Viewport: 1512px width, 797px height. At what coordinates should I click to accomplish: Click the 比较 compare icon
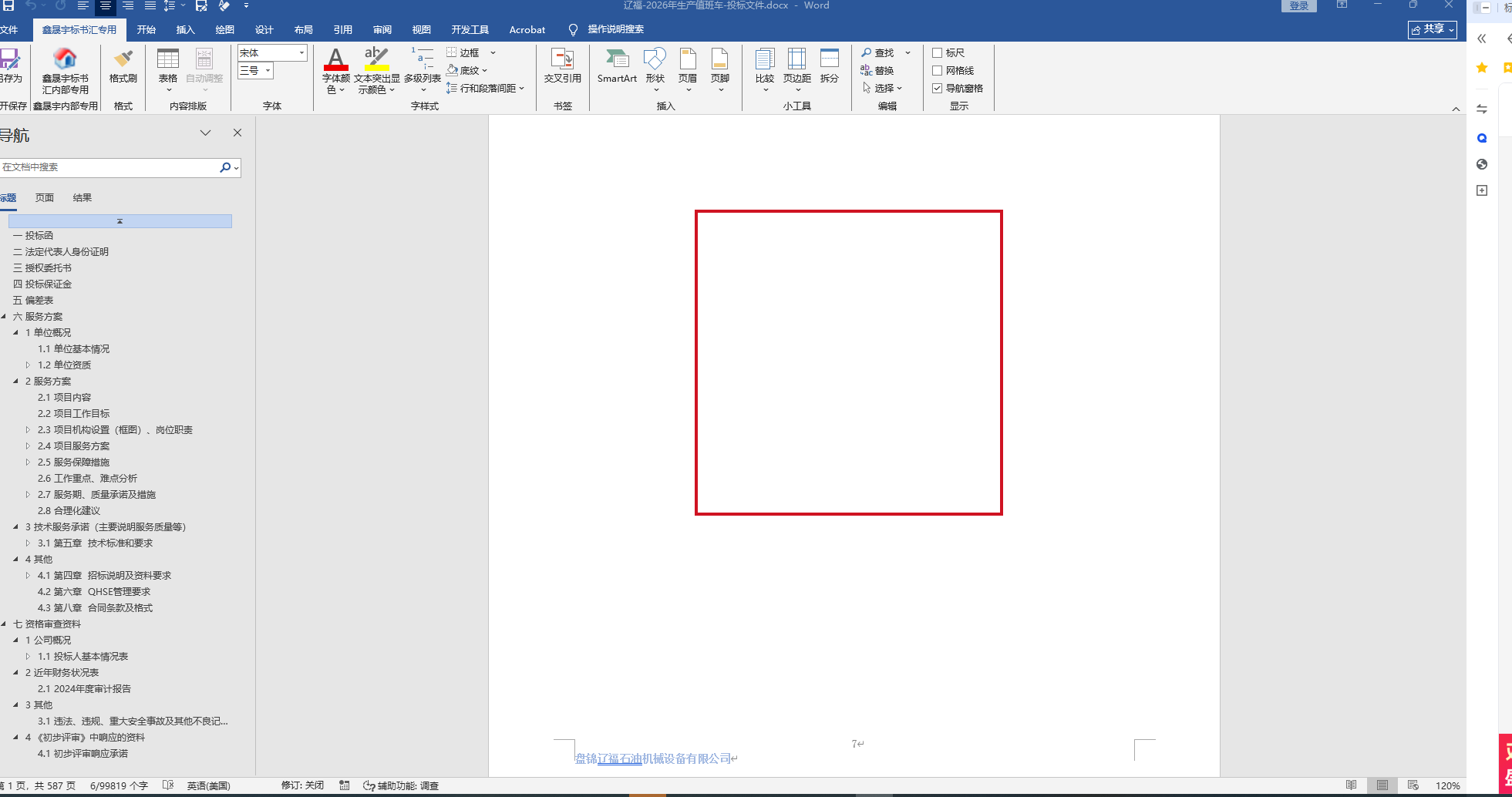click(765, 59)
